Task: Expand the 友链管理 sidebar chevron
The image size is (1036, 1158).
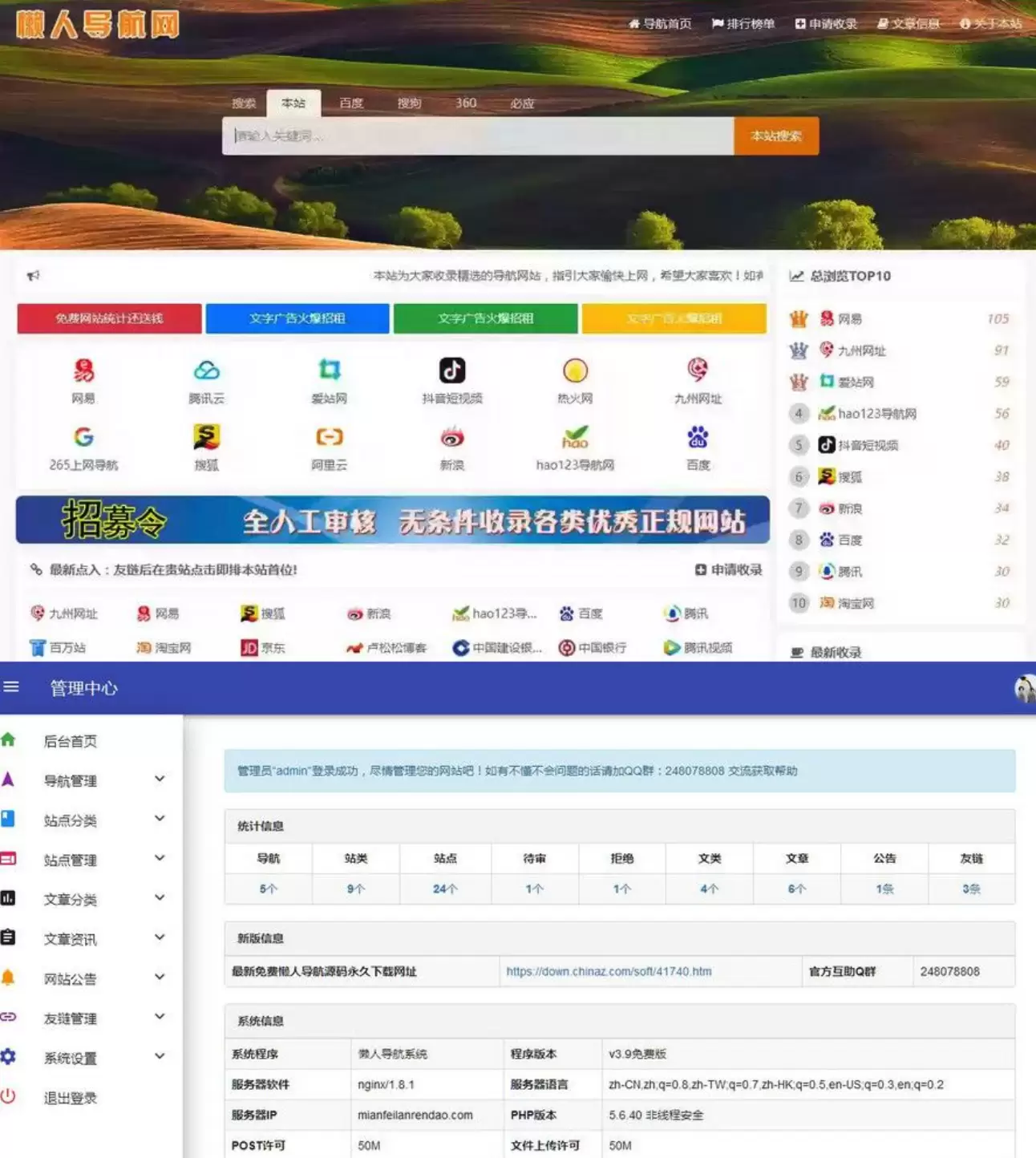Action: point(160,1016)
